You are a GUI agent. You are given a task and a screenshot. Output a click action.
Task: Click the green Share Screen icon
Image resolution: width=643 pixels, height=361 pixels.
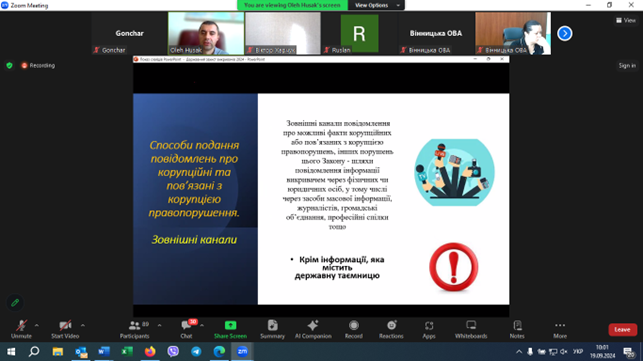coord(230,325)
